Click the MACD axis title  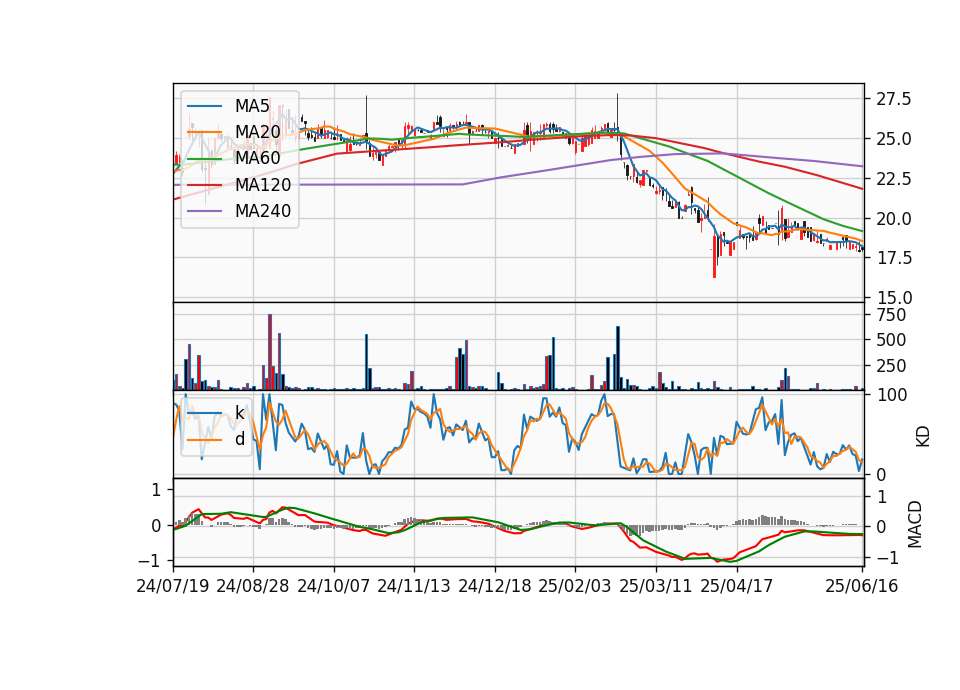[915, 524]
